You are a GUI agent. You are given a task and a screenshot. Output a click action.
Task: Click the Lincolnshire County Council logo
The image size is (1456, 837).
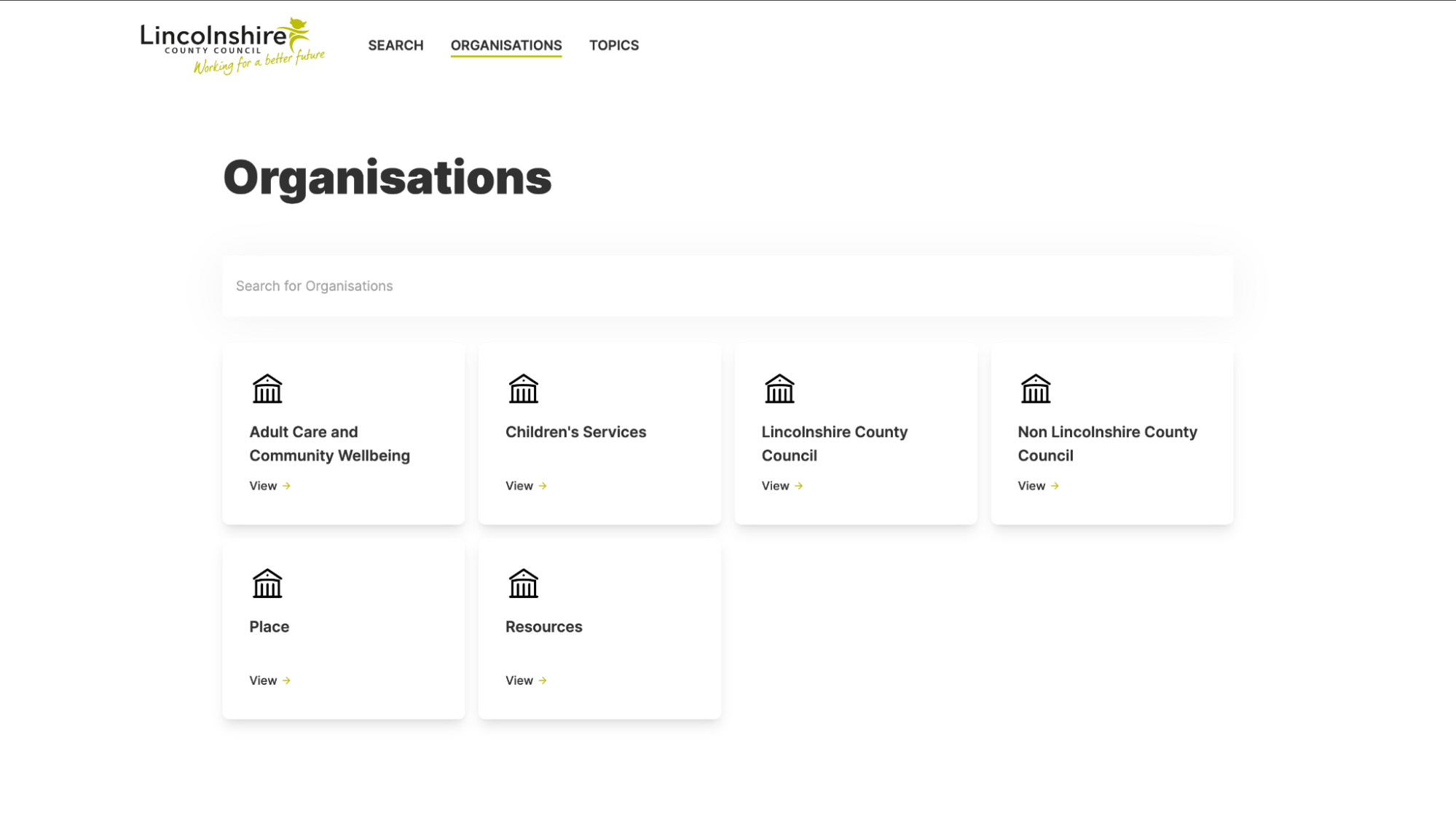point(232,46)
